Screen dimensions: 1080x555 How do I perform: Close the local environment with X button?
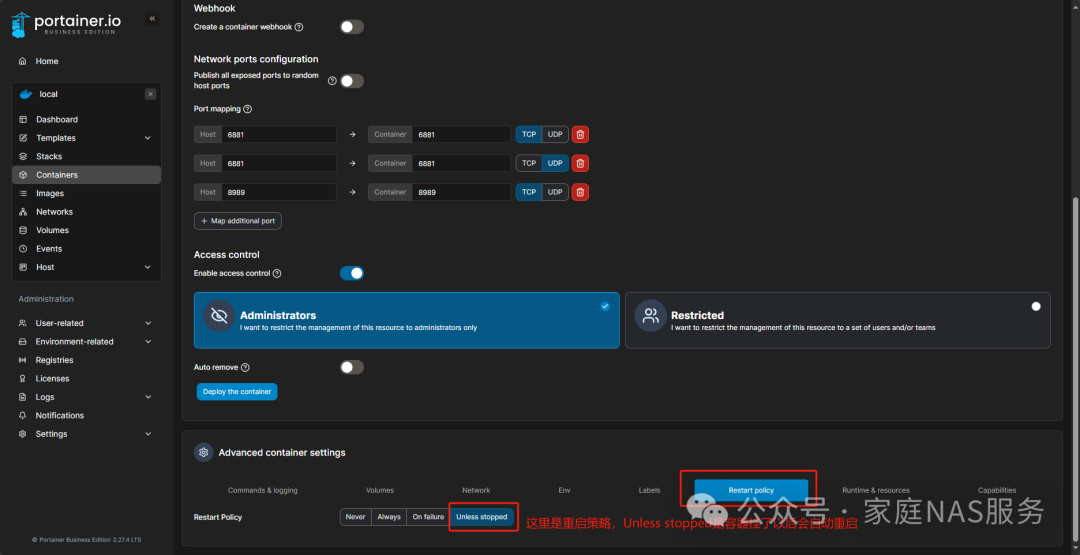(150, 94)
